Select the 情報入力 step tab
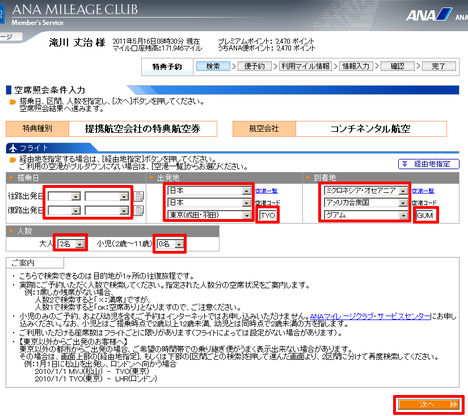The width and height of the screenshot is (468, 416). (356, 66)
